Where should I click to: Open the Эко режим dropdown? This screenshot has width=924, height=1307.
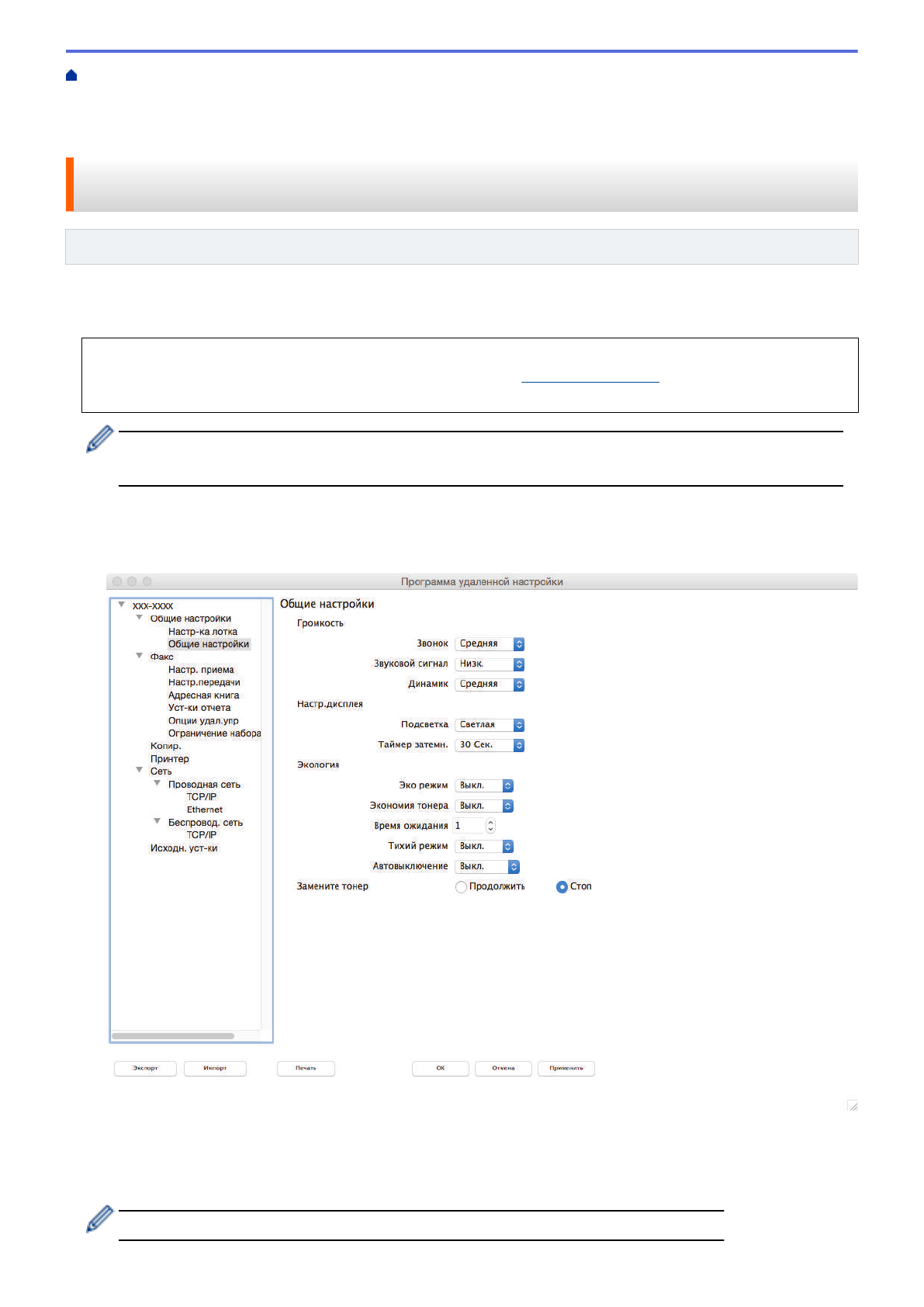[484, 785]
